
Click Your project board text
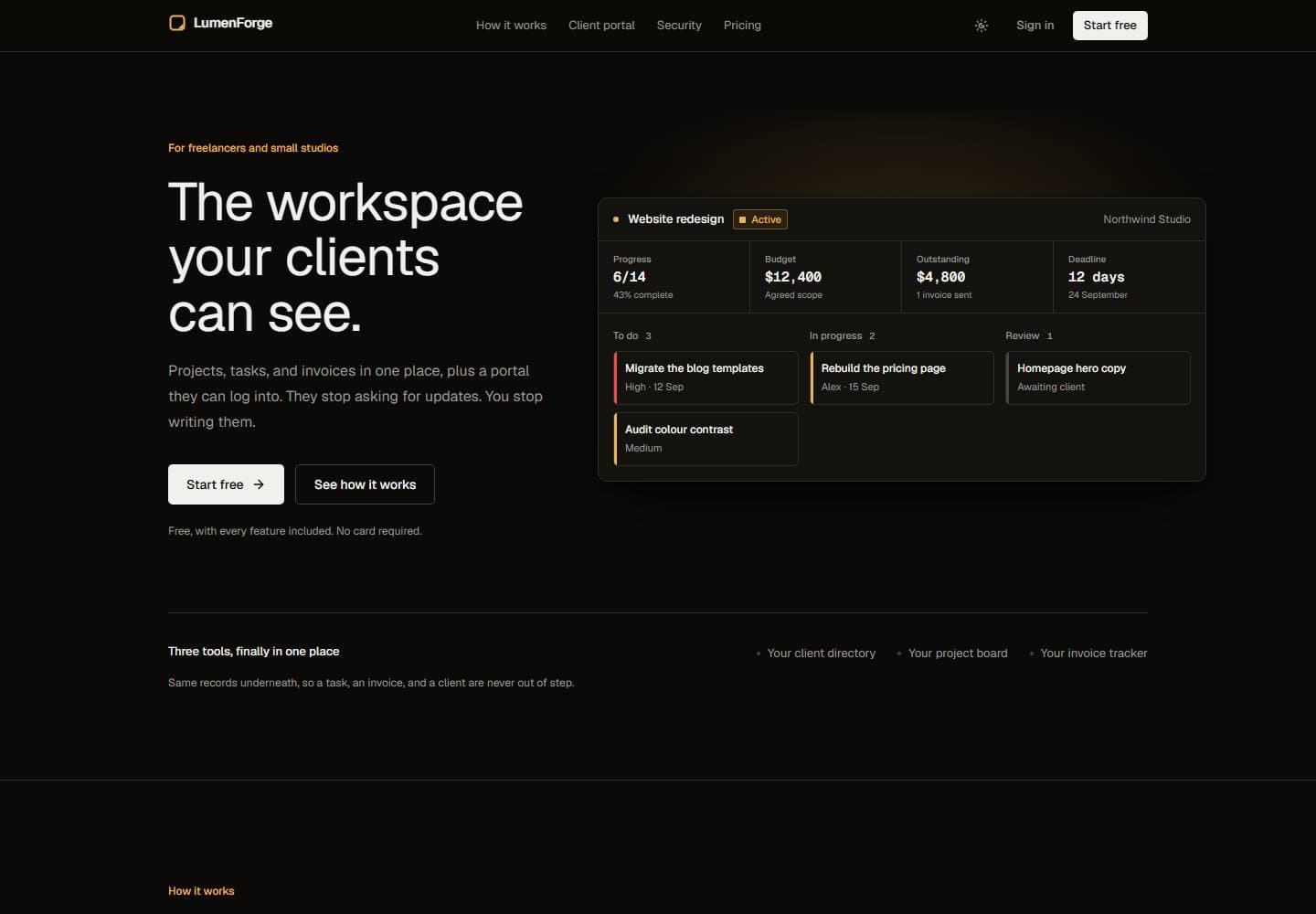pos(958,654)
